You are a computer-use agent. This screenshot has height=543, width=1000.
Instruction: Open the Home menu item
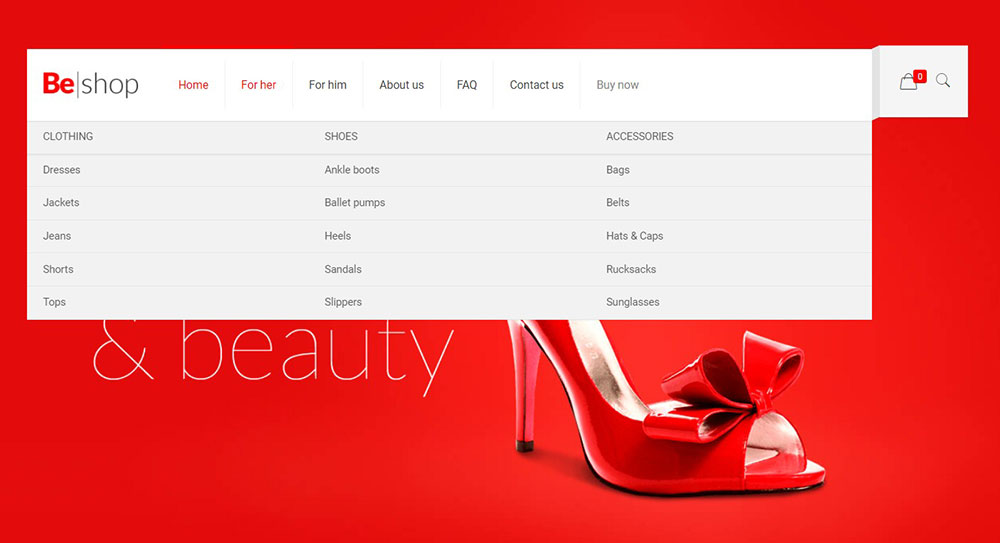193,85
